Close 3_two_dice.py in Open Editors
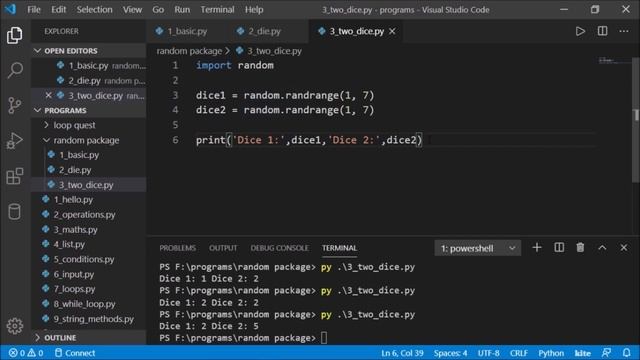 (x=49, y=95)
